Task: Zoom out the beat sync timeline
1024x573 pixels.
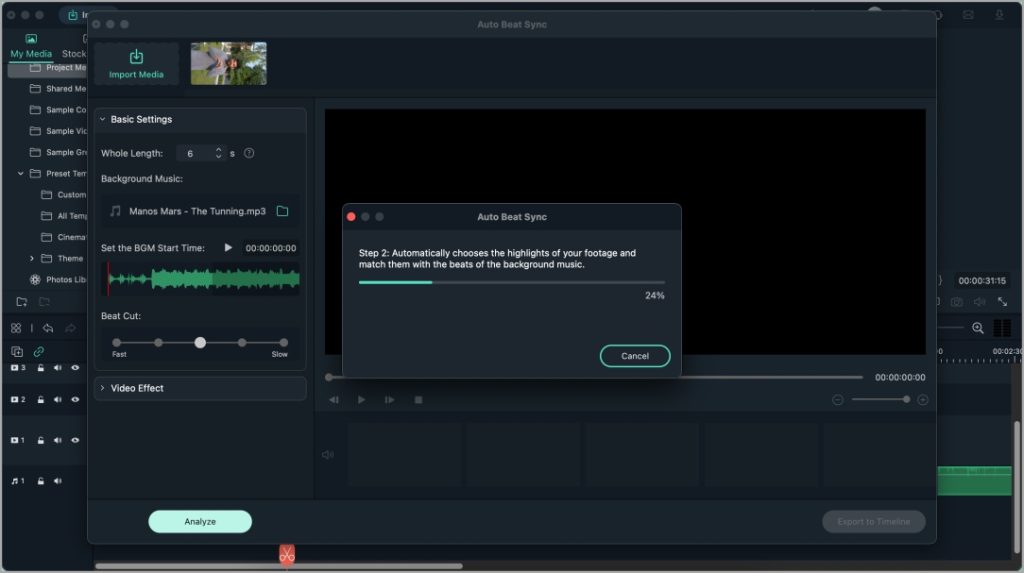Action: pyautogui.click(x=837, y=400)
